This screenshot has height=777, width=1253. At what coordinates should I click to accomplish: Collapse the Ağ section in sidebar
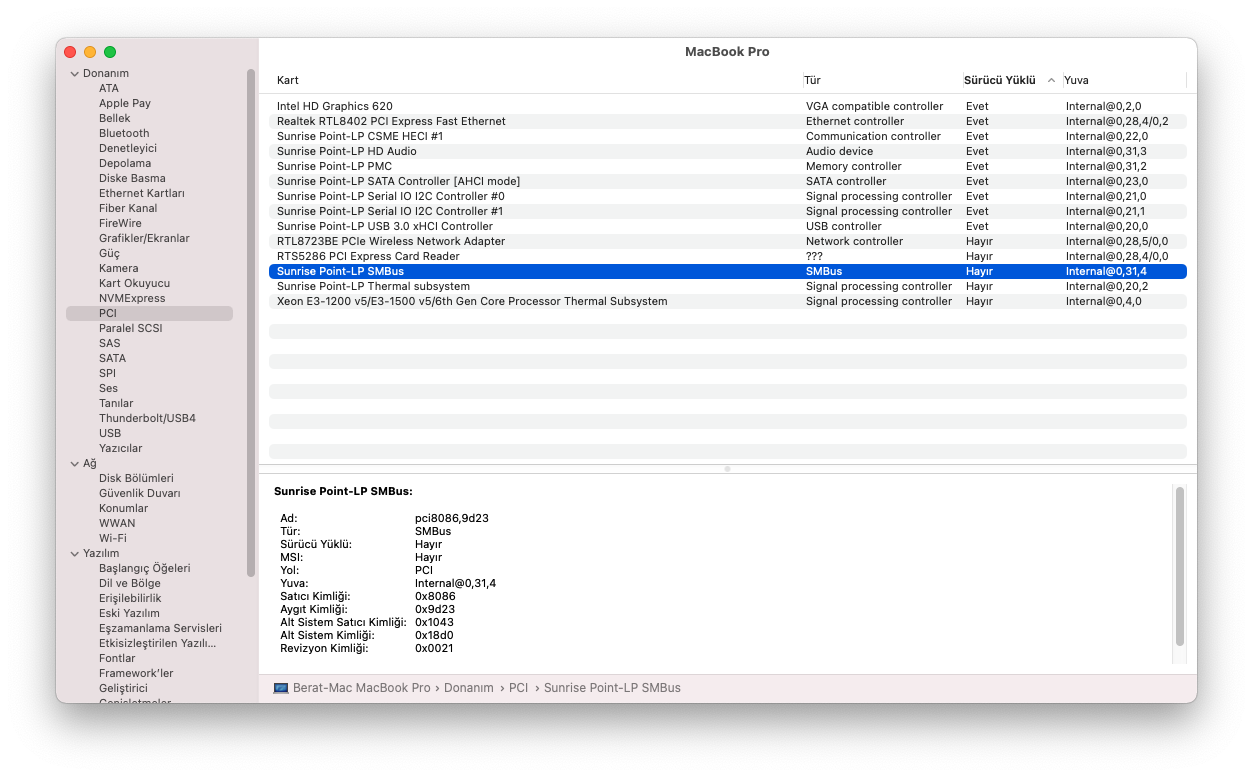coord(74,463)
